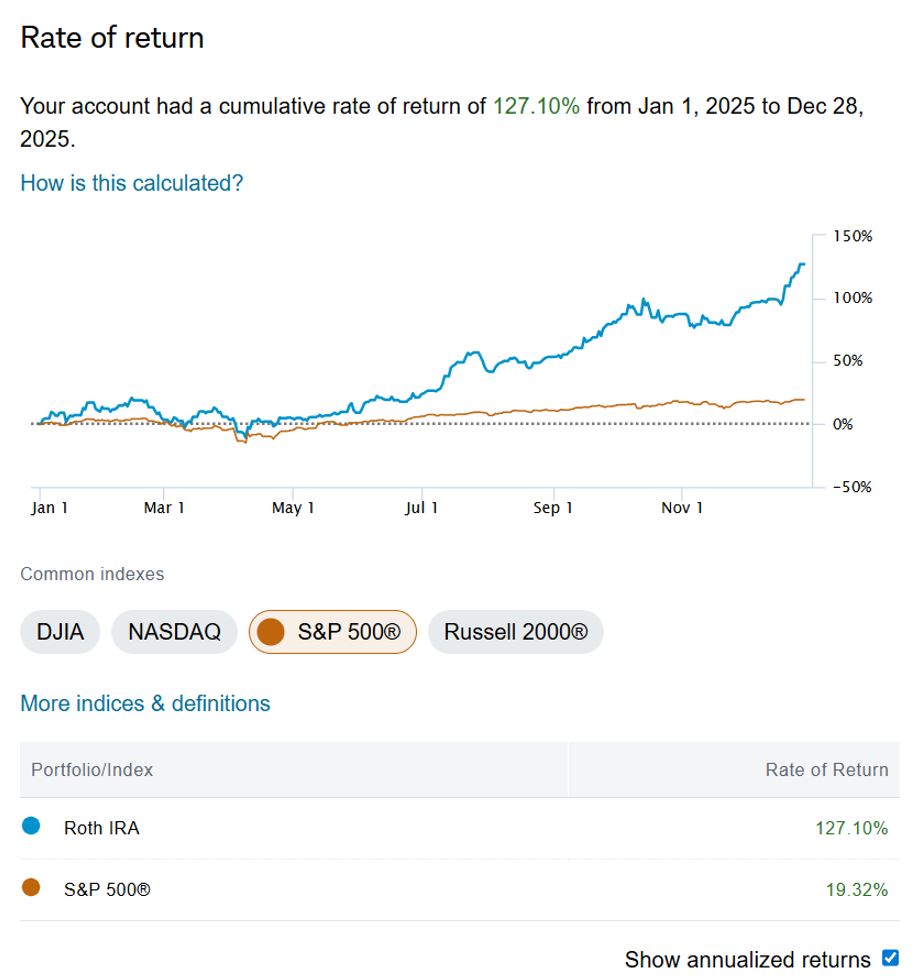This screenshot has width=916, height=980.
Task: Select the Russell 2000 index
Action: coord(515,631)
